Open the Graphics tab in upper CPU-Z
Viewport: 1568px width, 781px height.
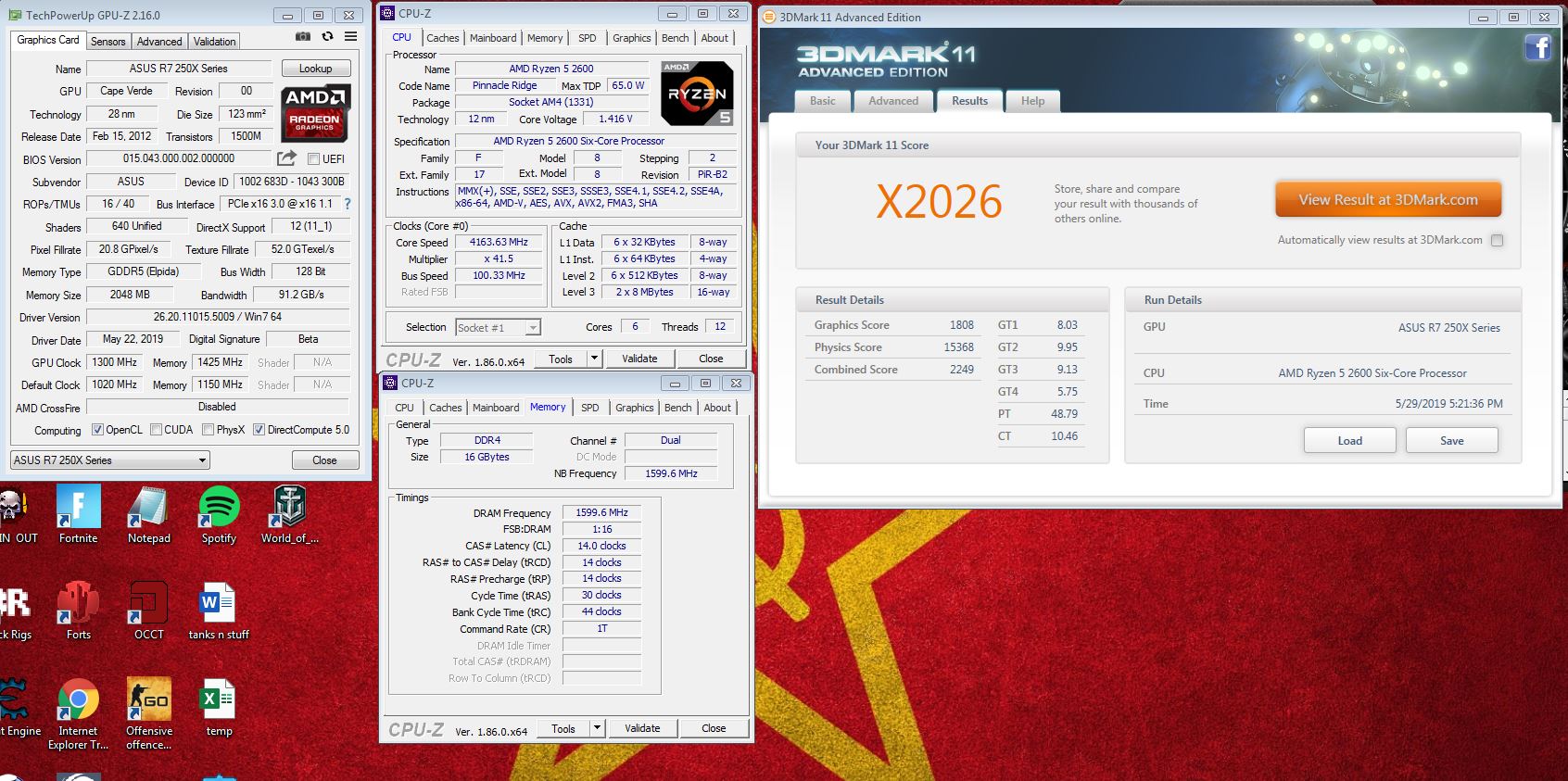631,38
